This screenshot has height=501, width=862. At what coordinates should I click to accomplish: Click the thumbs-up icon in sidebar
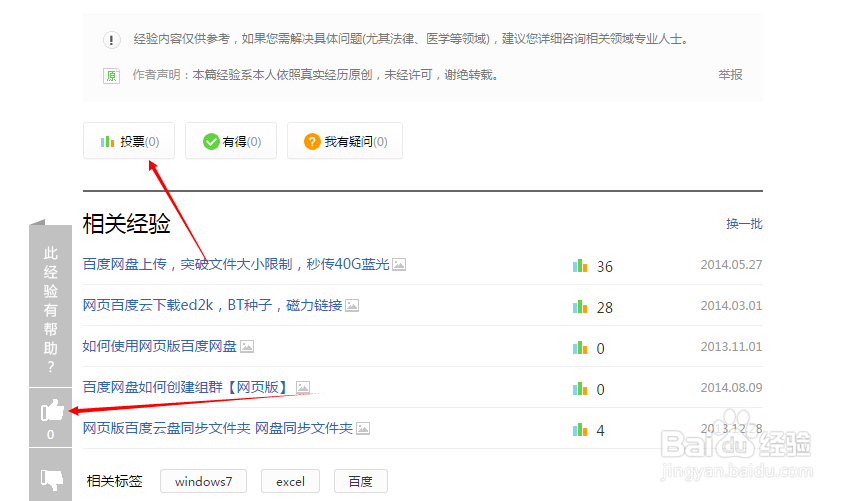coord(52,410)
